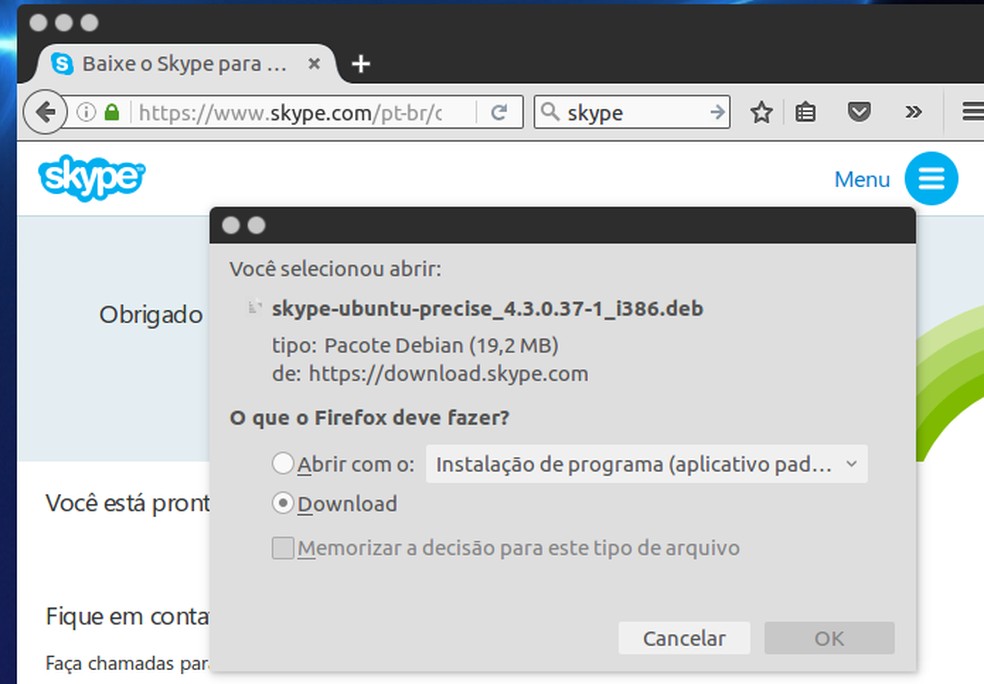The height and width of the screenshot is (684, 984).
Task: Expand the toolbar overflow chevron
Action: pos(913,112)
